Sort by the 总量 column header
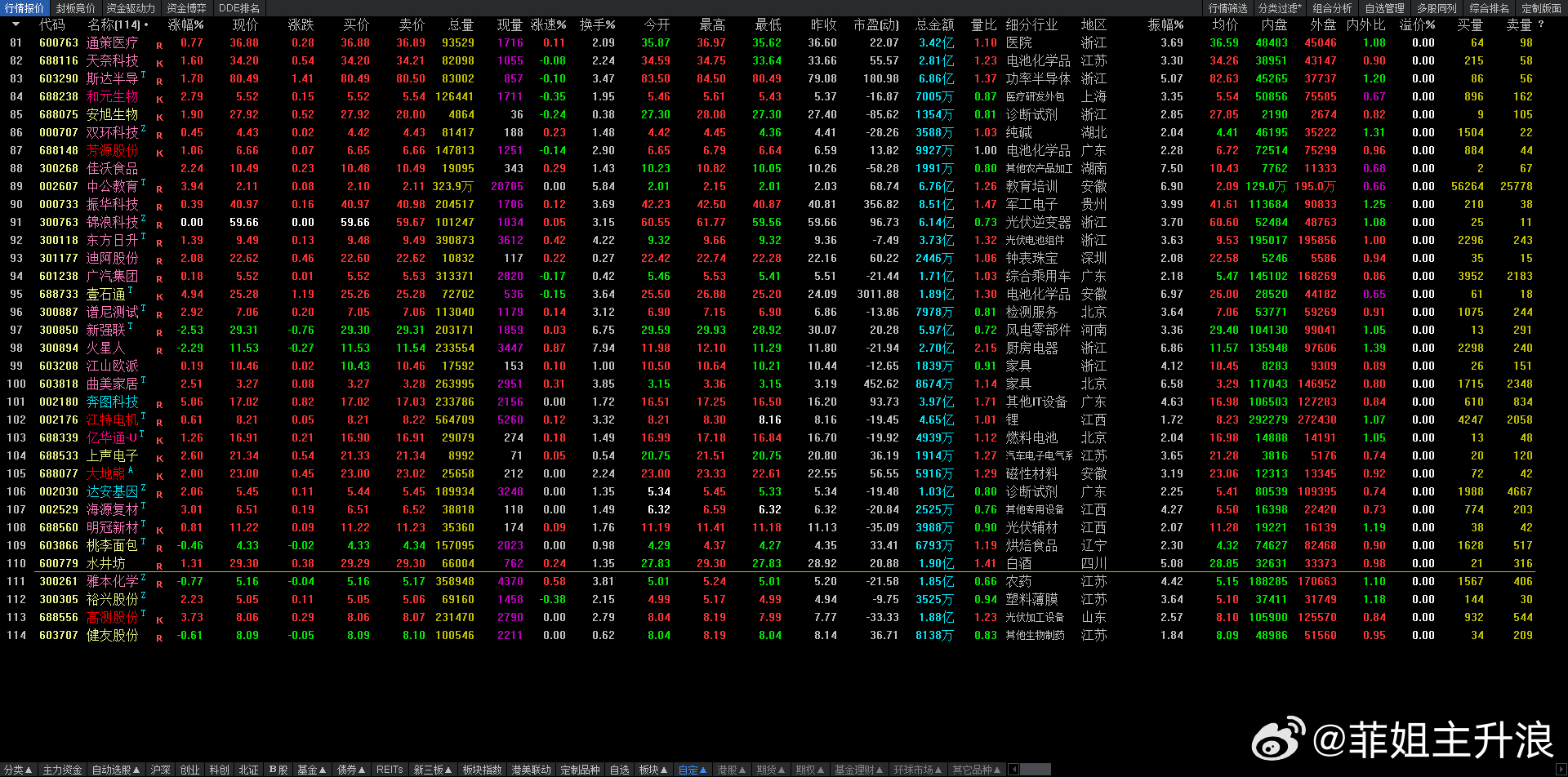The width and height of the screenshot is (1568, 777). [x=461, y=25]
